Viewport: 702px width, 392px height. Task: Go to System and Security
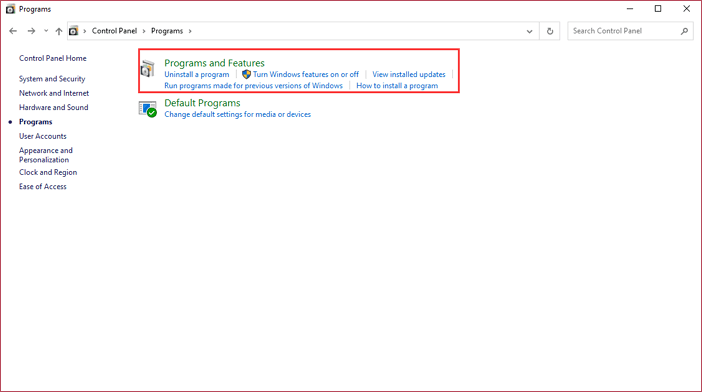coord(52,79)
